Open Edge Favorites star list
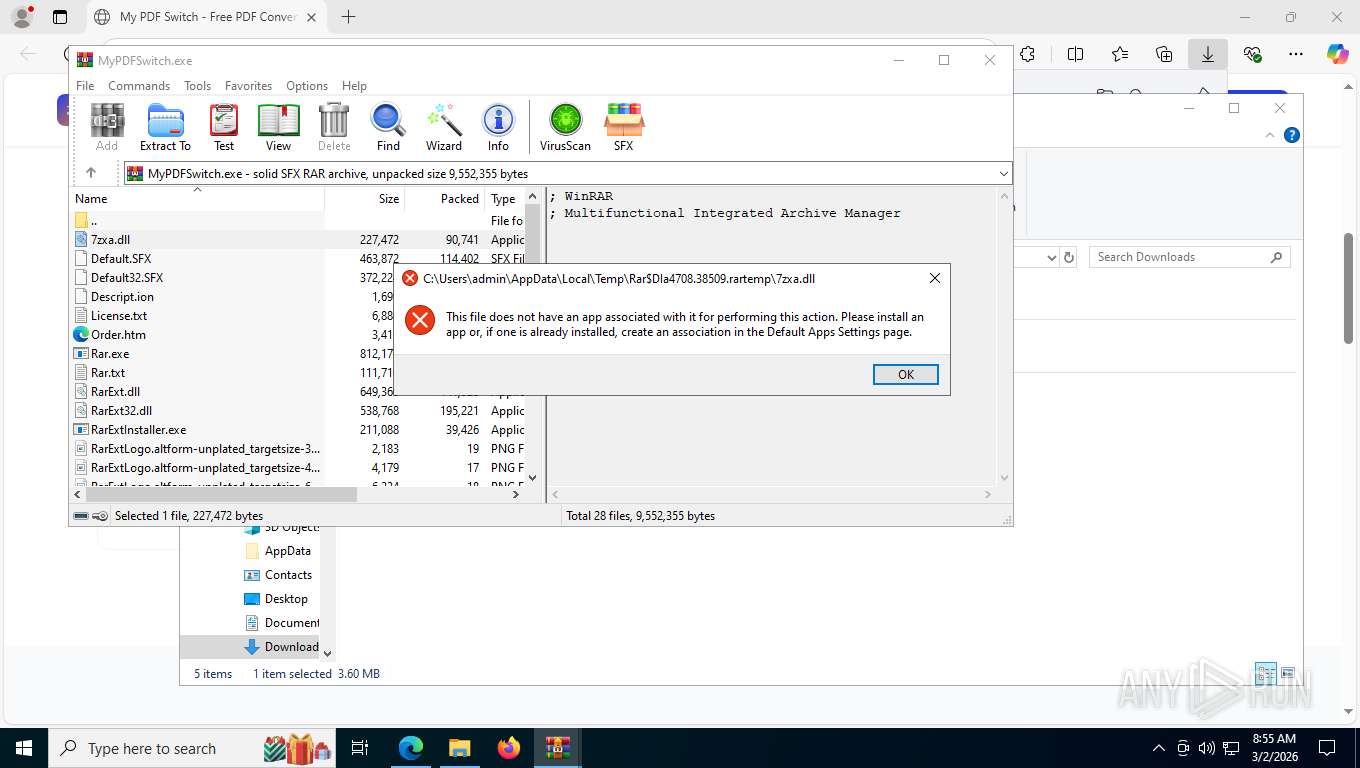 (x=1119, y=54)
